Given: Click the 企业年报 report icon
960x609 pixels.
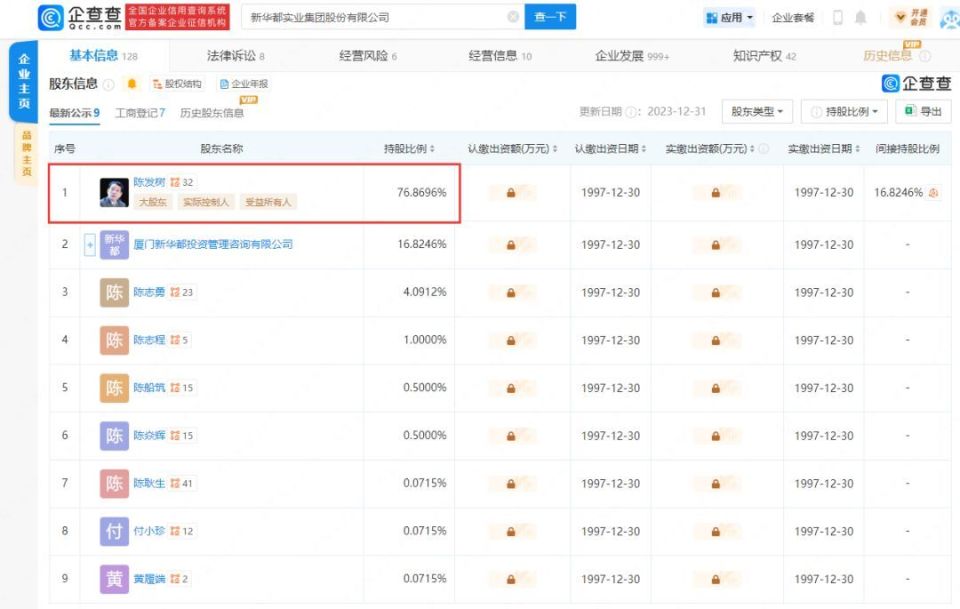Looking at the screenshot, I should (x=222, y=84).
